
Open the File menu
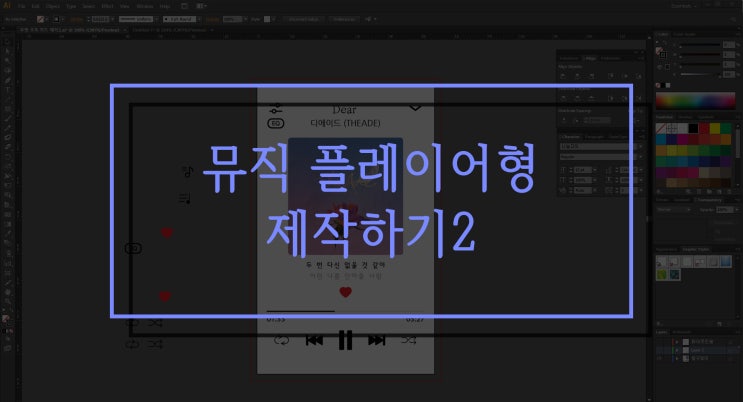[x=21, y=6]
